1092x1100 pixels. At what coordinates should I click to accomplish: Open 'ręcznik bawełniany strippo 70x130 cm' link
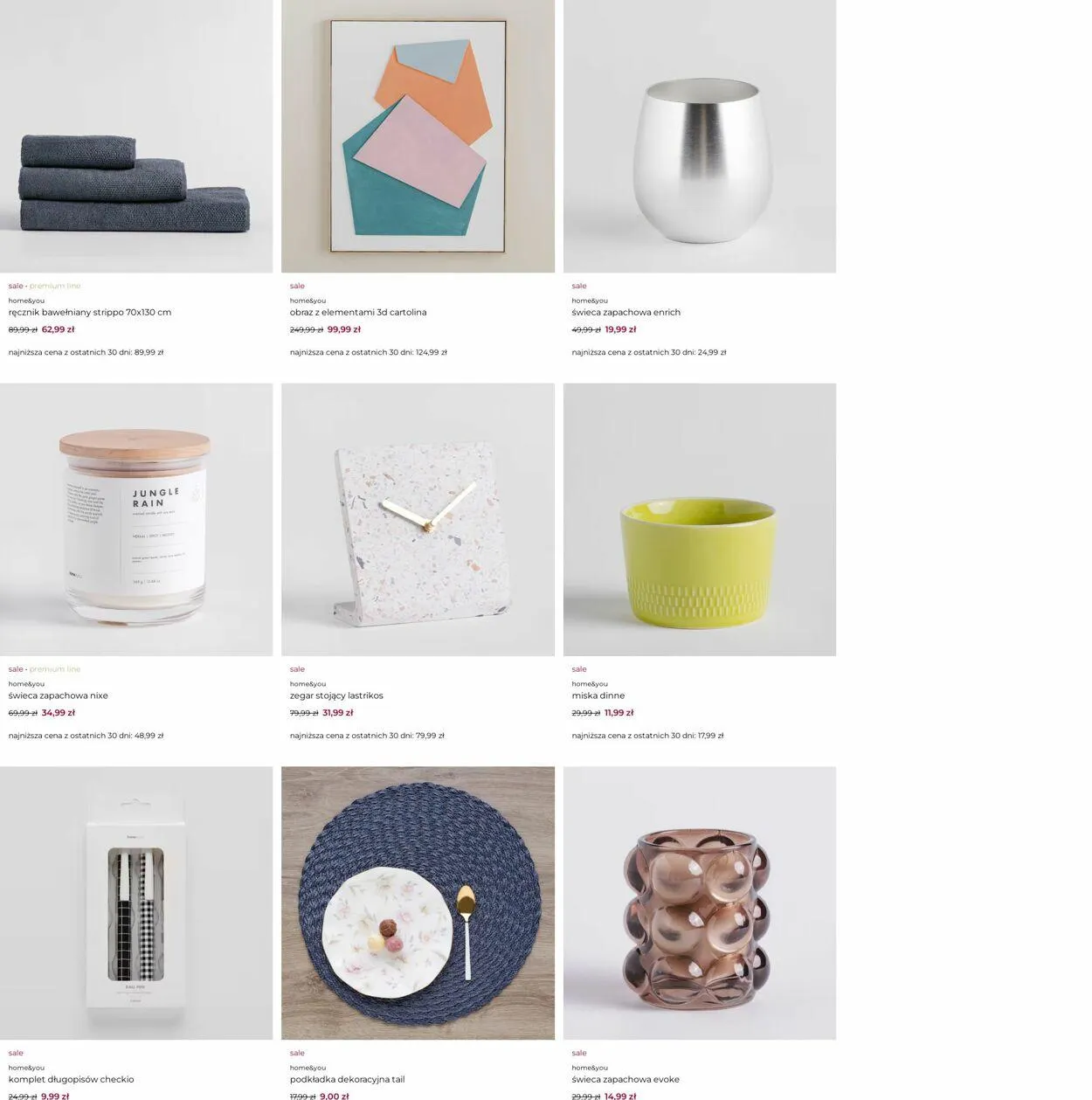[x=90, y=312]
